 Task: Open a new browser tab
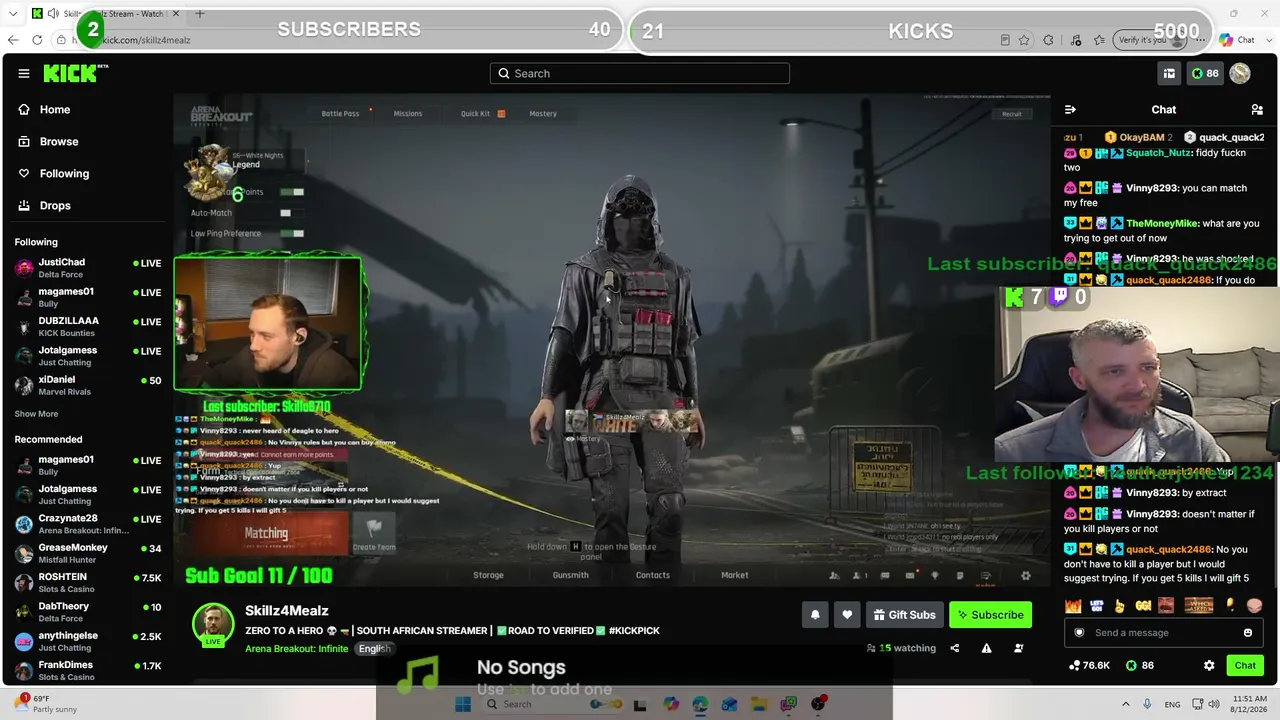199,13
